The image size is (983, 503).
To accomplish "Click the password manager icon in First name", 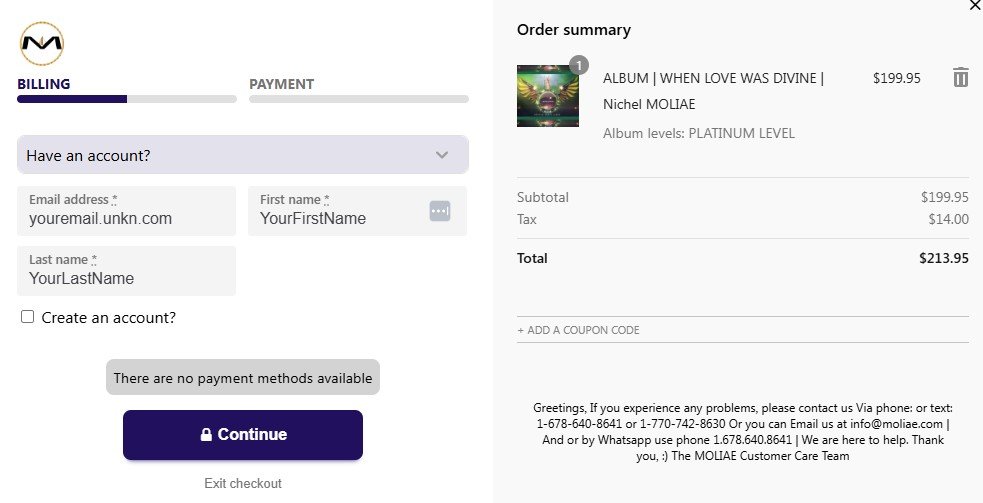I will point(440,211).
